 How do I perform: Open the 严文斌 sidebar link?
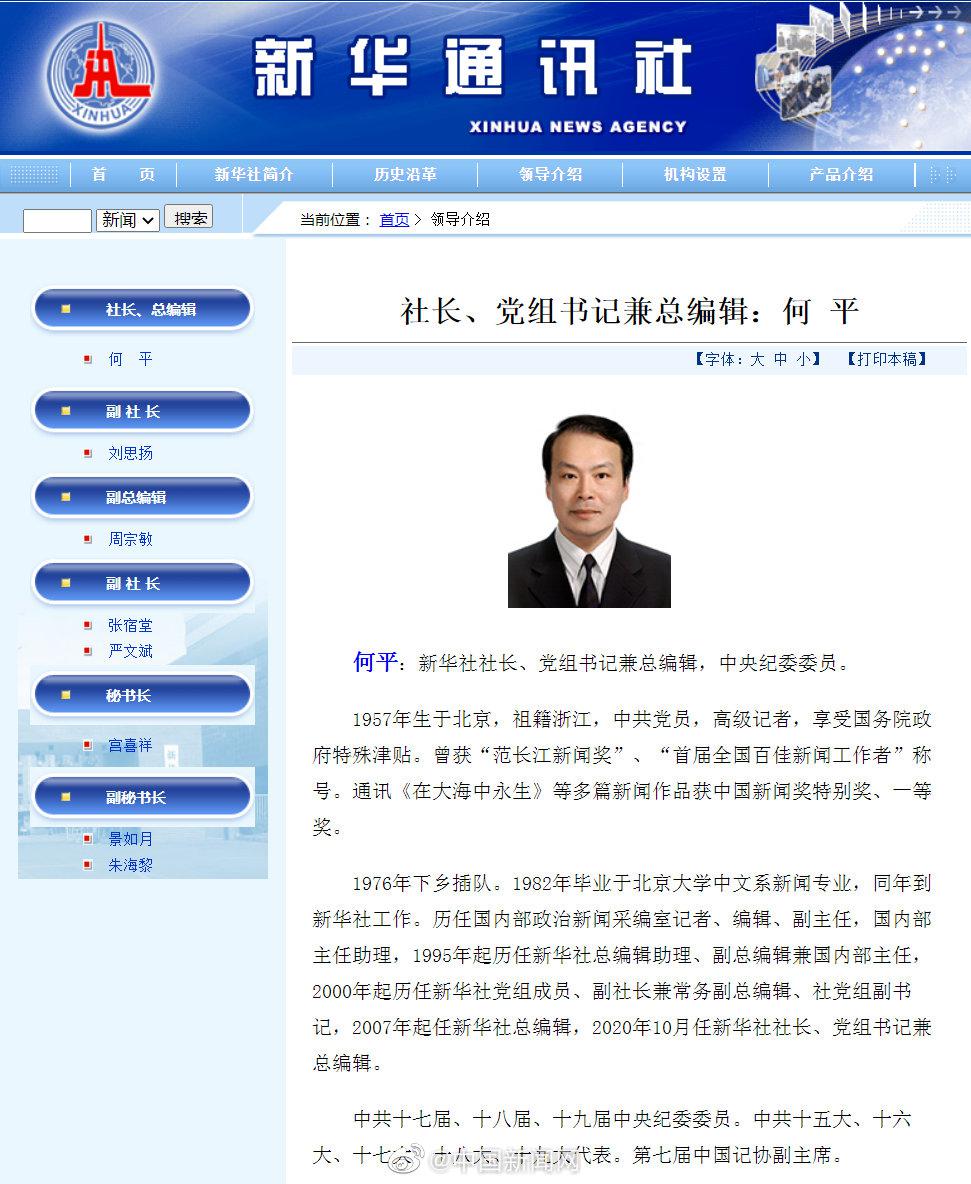(x=131, y=651)
